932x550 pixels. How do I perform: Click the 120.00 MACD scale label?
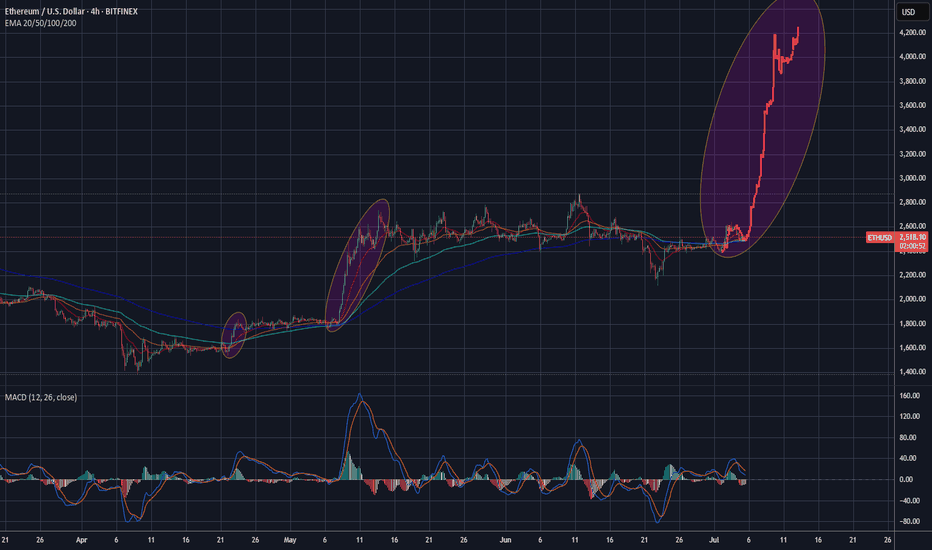pyautogui.click(x=909, y=416)
